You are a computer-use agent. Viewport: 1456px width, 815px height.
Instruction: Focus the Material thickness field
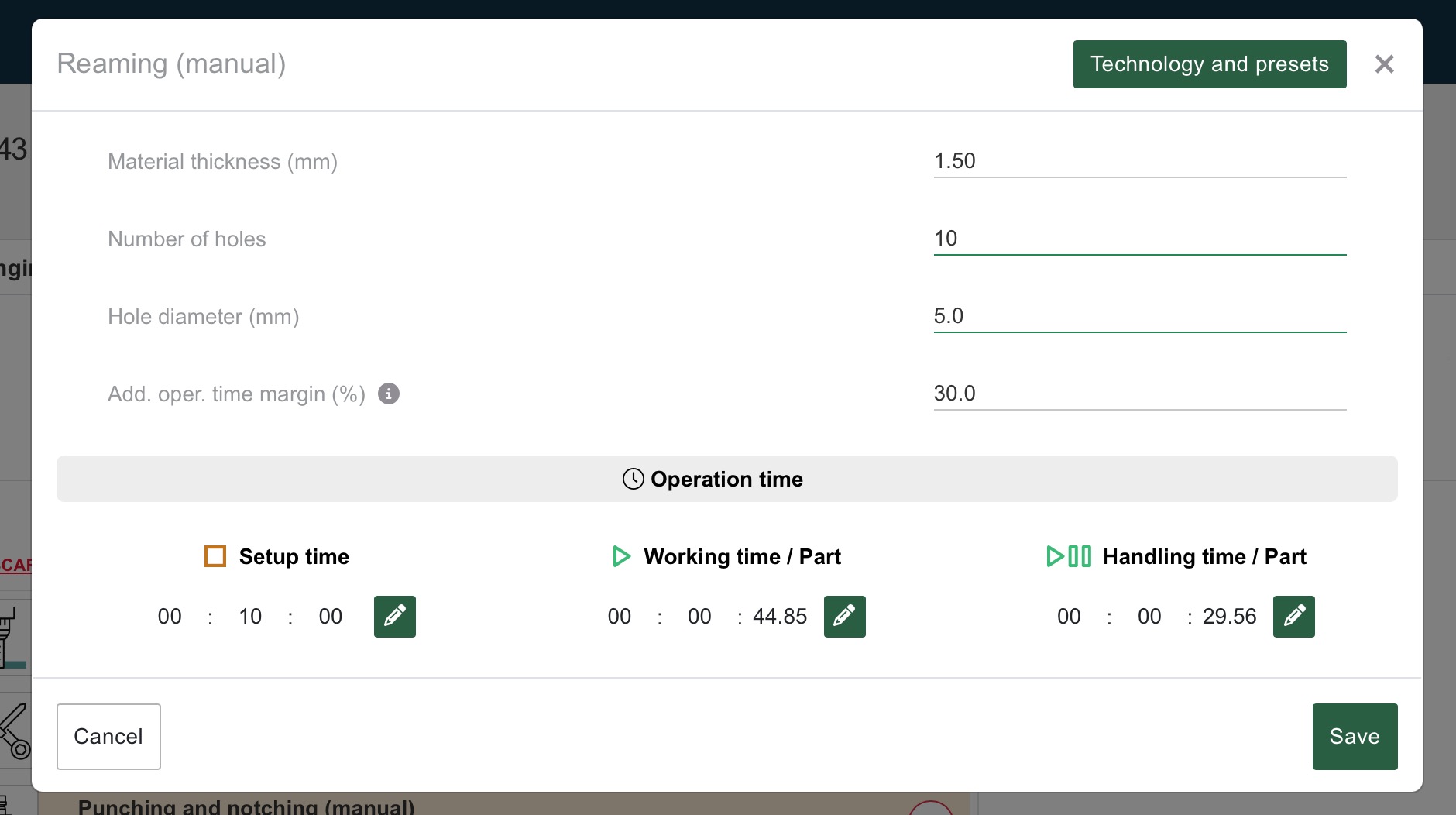pos(1139,161)
